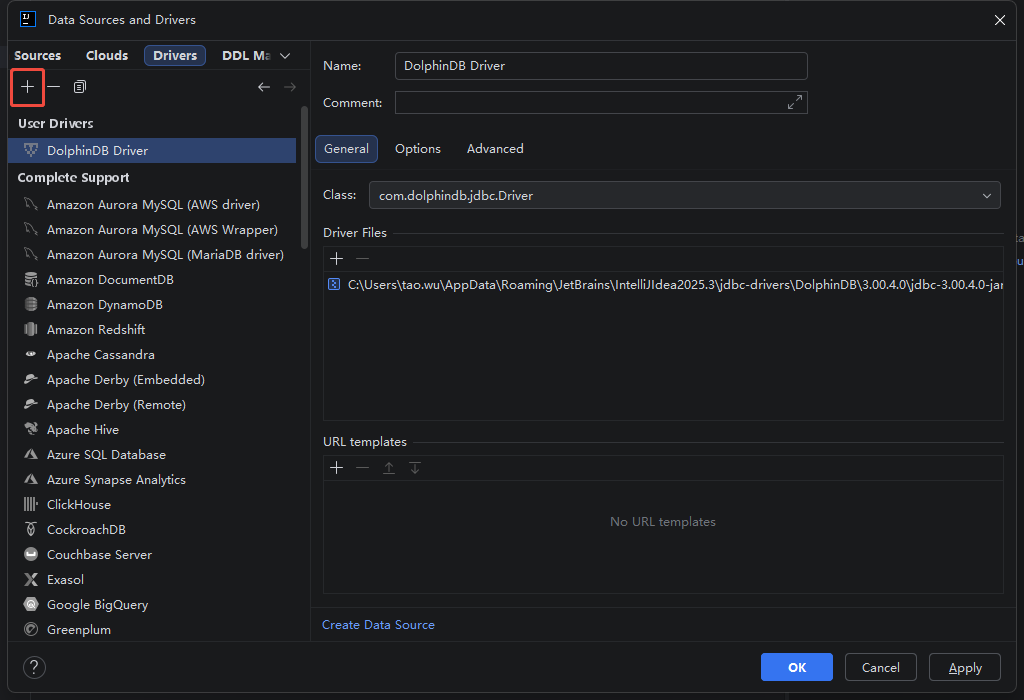Click the Azure SQL Database icon
Screen dimensions: 1024x700
(x=31, y=454)
